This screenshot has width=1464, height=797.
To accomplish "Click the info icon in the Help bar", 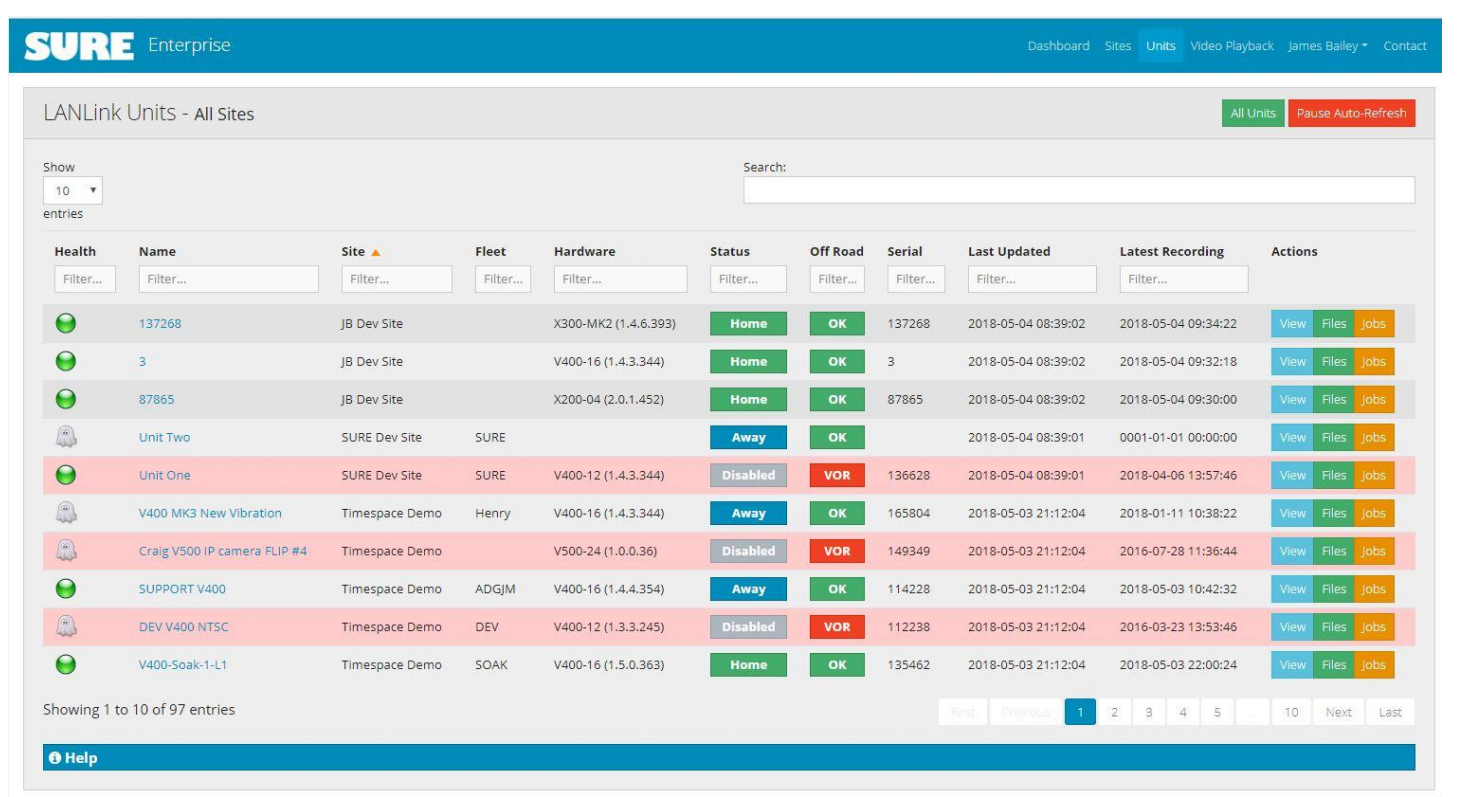I will 55,758.
